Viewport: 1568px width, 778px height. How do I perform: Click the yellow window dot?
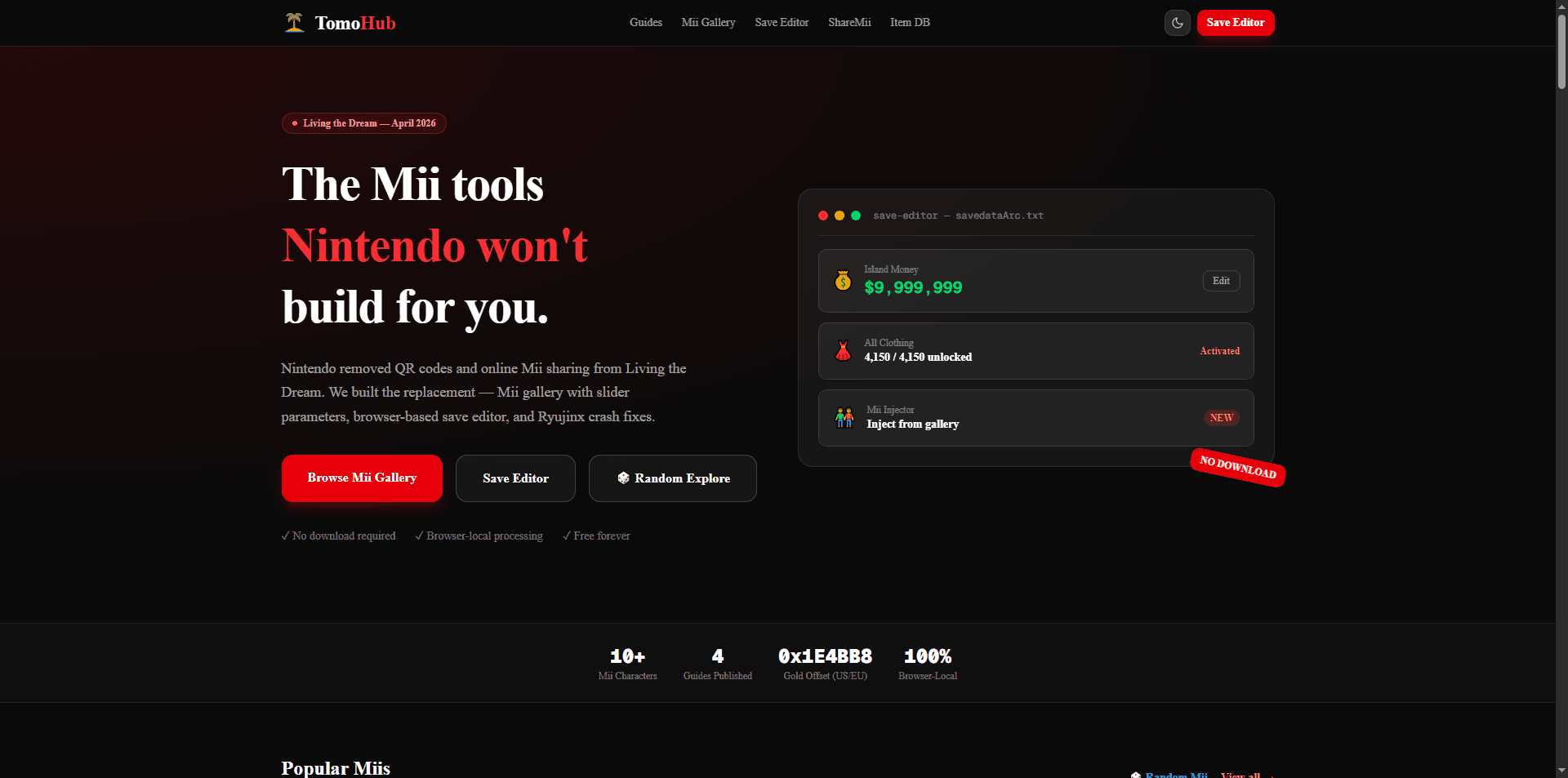pyautogui.click(x=840, y=216)
